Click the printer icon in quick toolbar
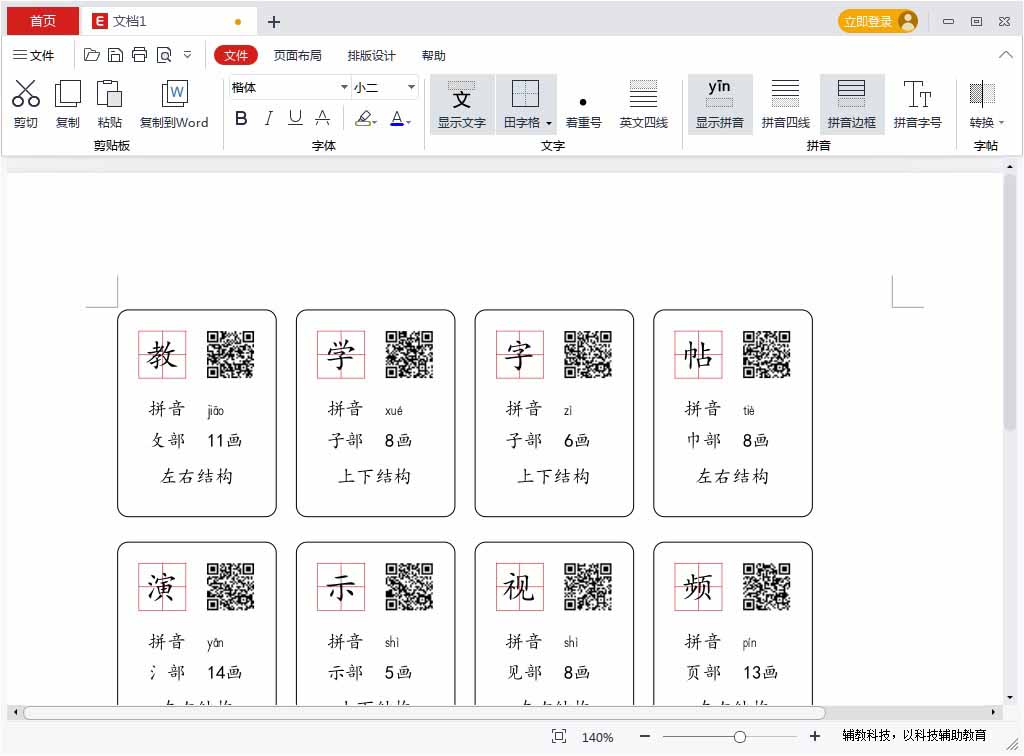Image resolution: width=1024 pixels, height=756 pixels. pyautogui.click(x=139, y=55)
